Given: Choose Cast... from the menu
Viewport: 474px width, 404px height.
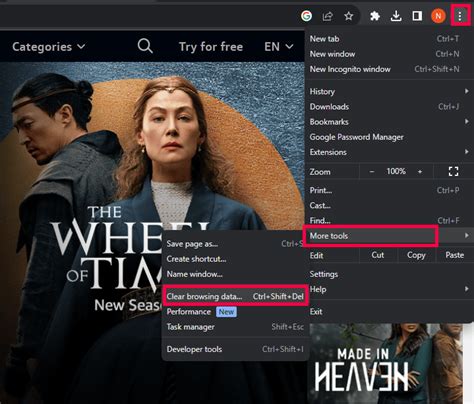Looking at the screenshot, I should (389, 205).
